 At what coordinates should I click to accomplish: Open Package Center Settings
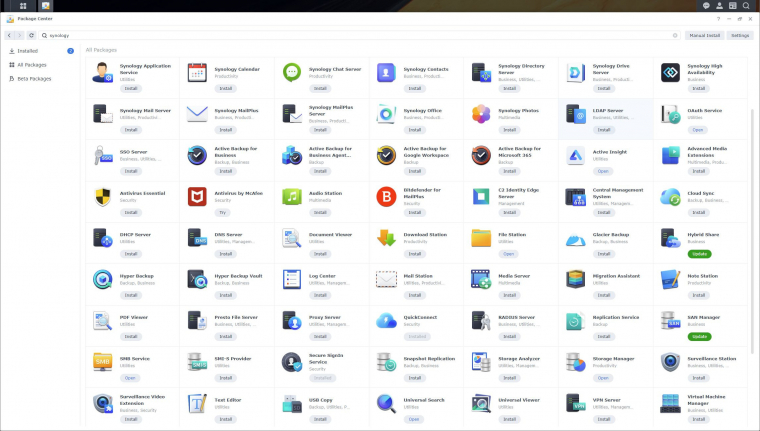[740, 35]
